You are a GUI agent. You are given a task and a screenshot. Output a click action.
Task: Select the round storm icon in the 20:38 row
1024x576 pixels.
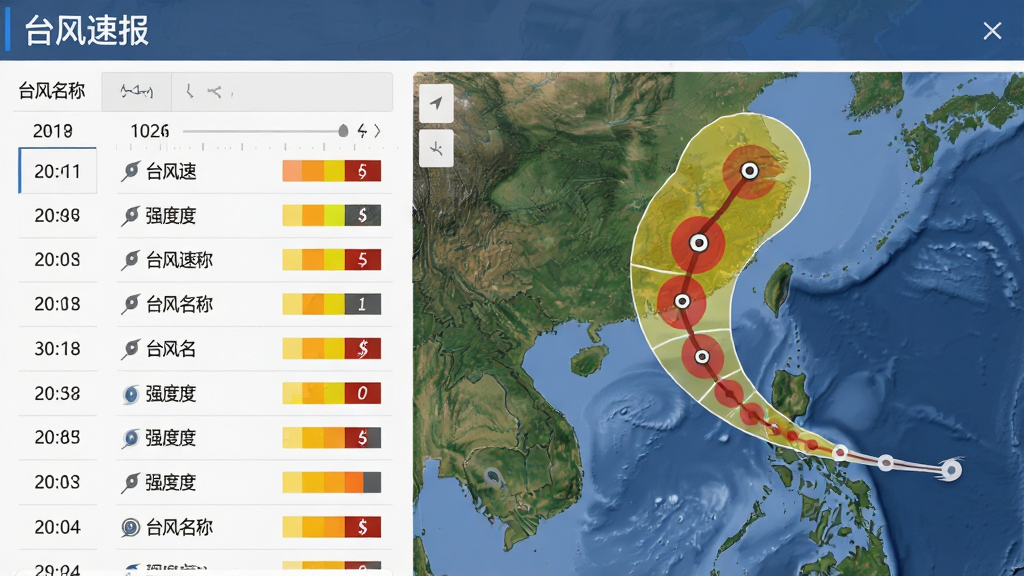click(x=131, y=394)
